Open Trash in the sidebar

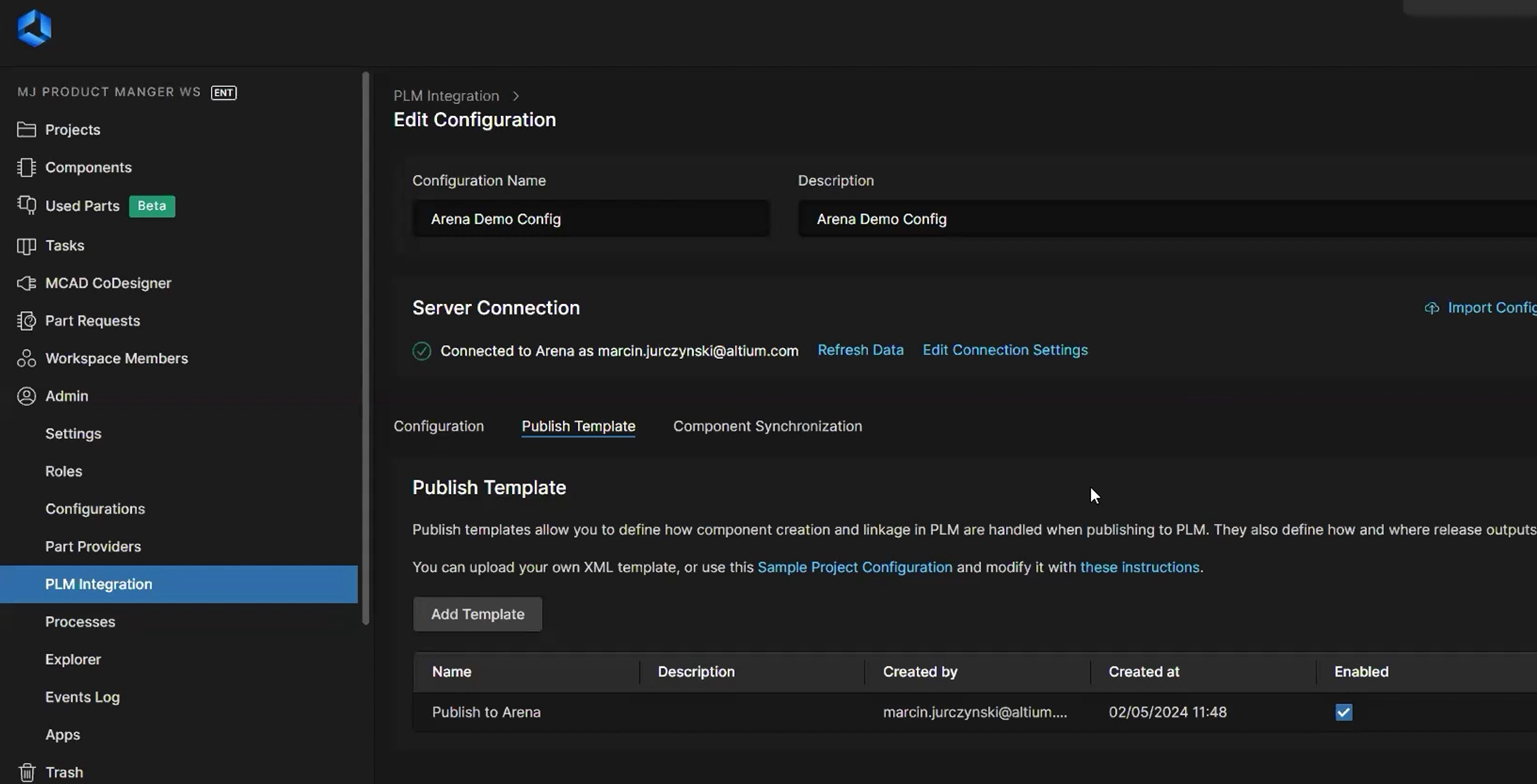pos(64,772)
